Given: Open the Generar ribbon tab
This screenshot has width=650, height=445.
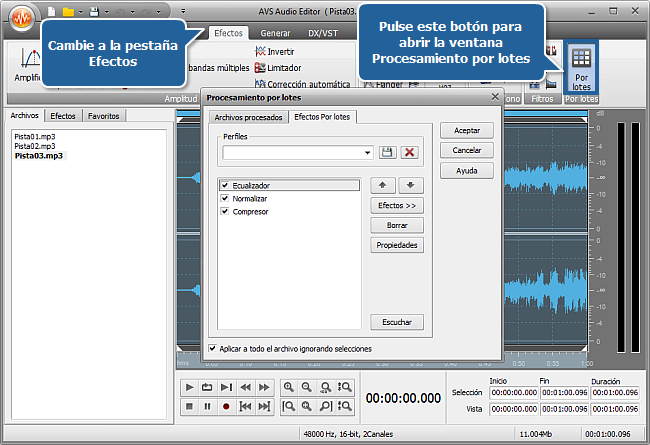Looking at the screenshot, I should [x=275, y=33].
